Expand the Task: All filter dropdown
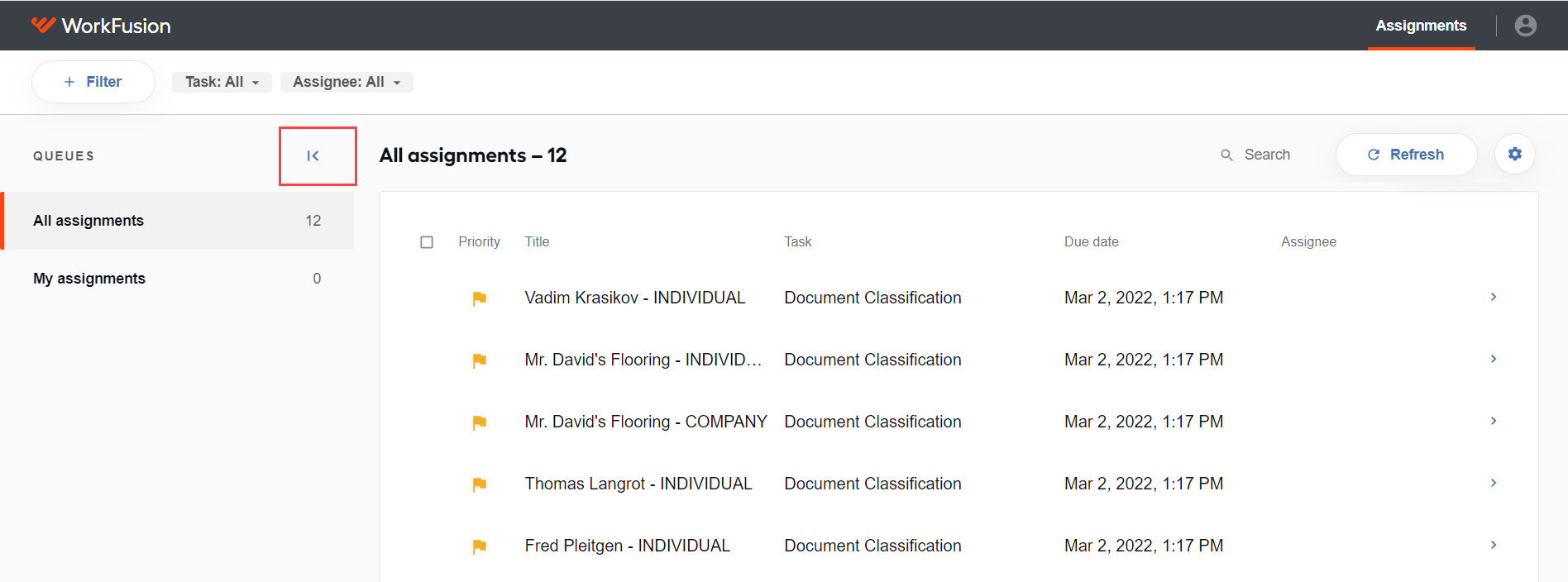 pyautogui.click(x=222, y=82)
